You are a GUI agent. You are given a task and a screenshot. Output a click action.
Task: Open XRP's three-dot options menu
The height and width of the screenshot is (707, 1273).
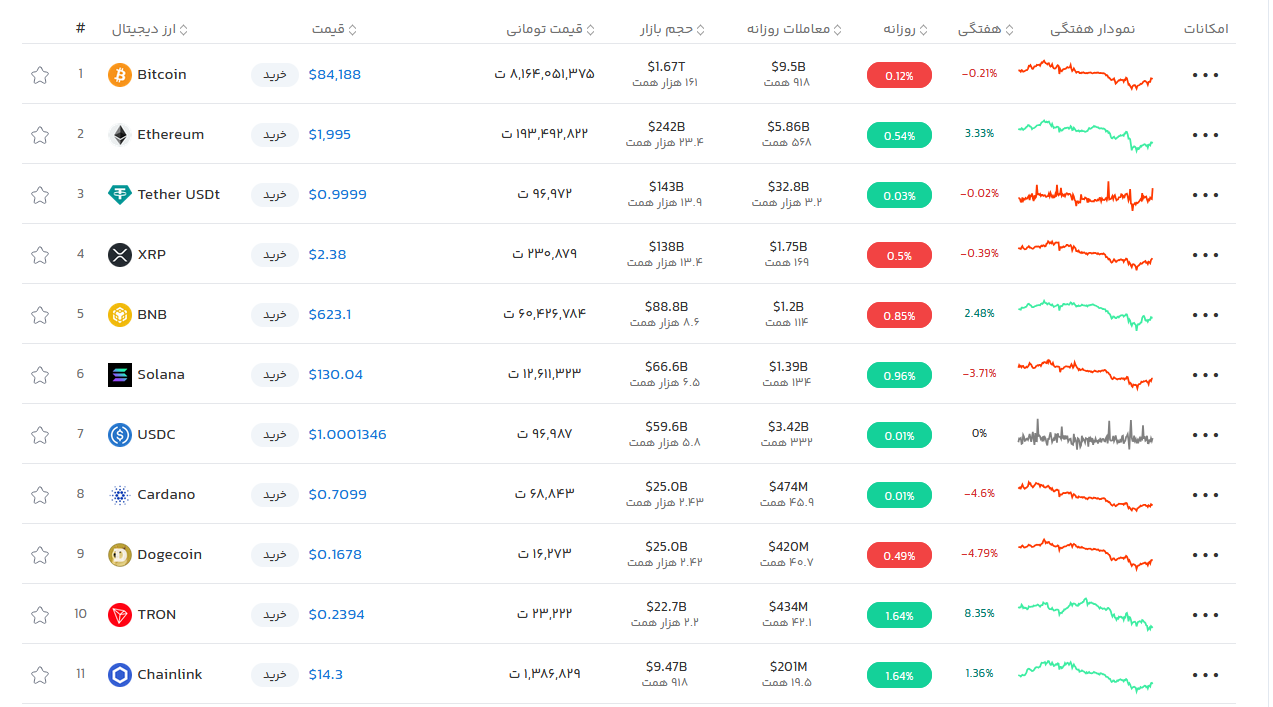click(1206, 255)
